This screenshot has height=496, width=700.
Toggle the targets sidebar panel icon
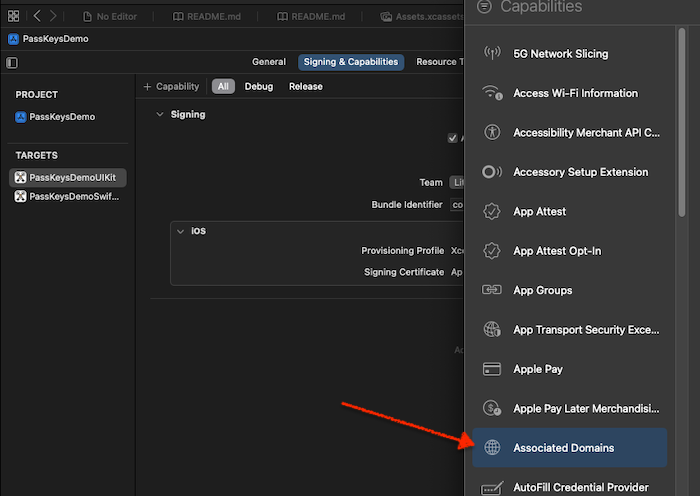click(12, 62)
